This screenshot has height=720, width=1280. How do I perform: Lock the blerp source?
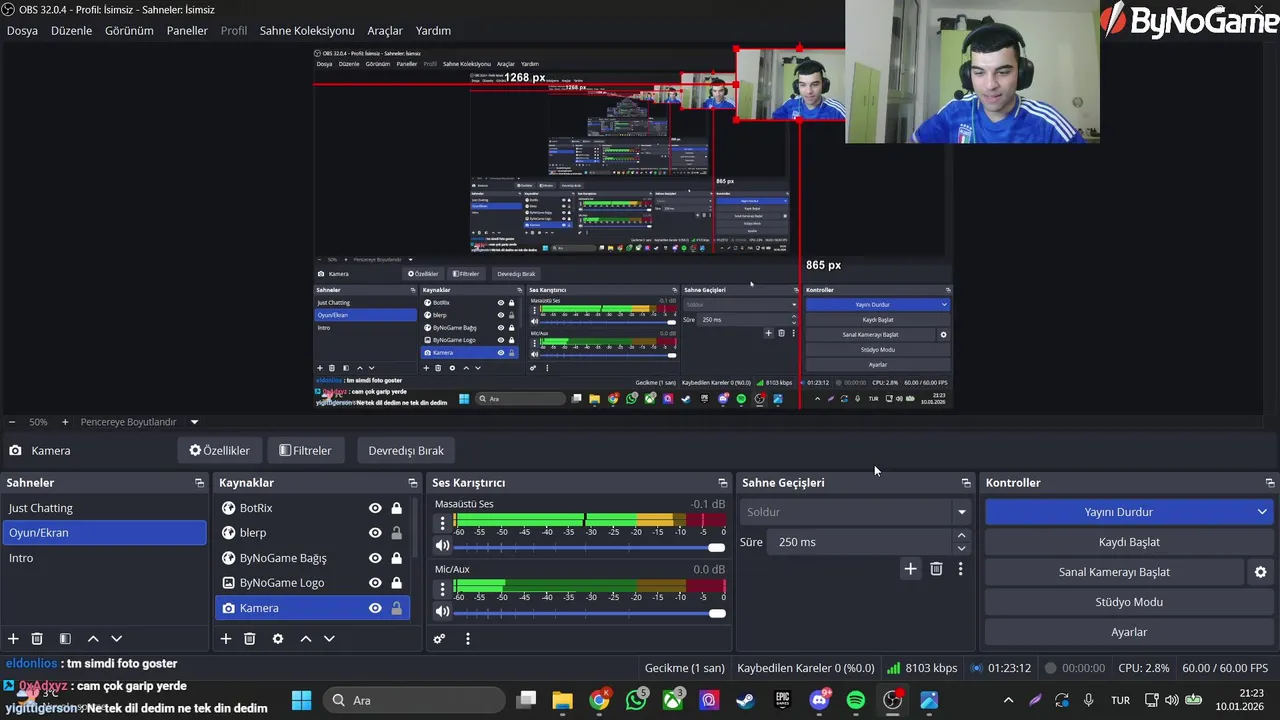(396, 533)
